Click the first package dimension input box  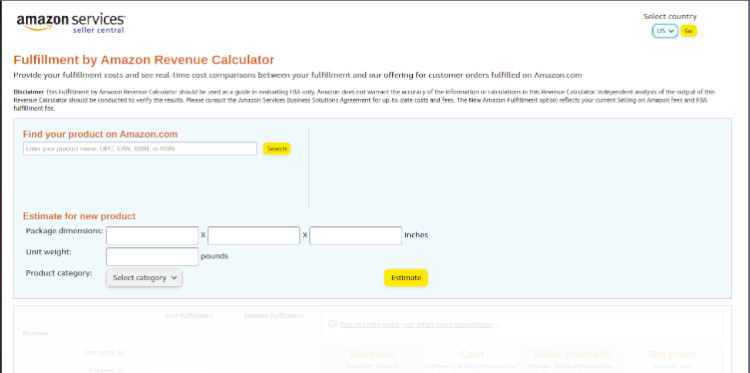click(152, 235)
